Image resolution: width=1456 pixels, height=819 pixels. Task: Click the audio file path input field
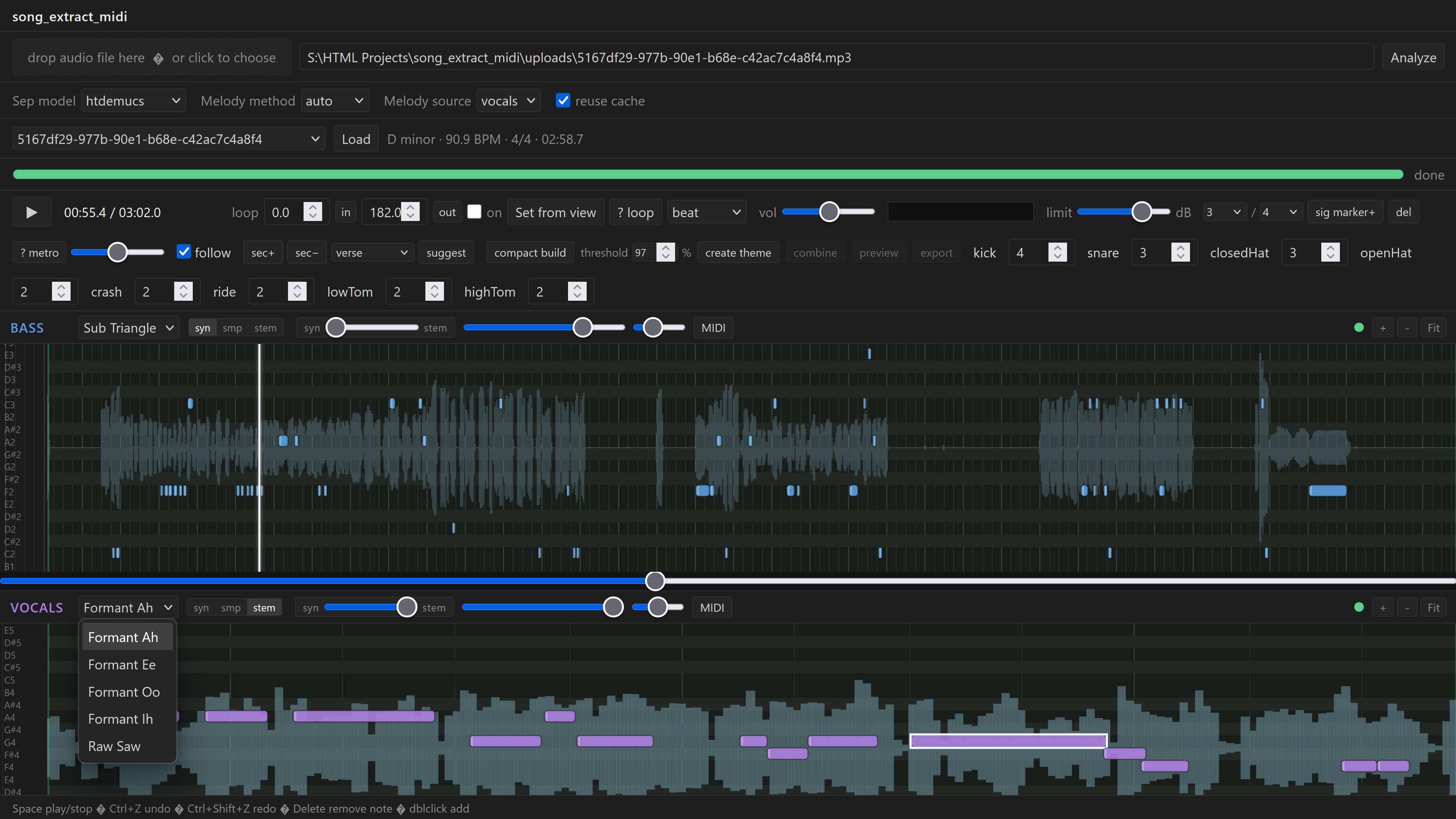(836, 58)
